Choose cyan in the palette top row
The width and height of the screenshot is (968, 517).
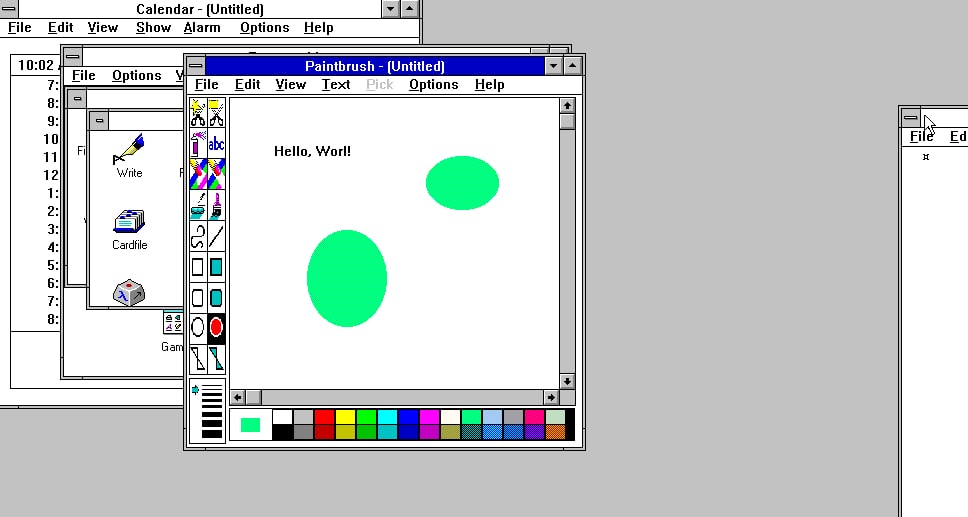pos(387,417)
